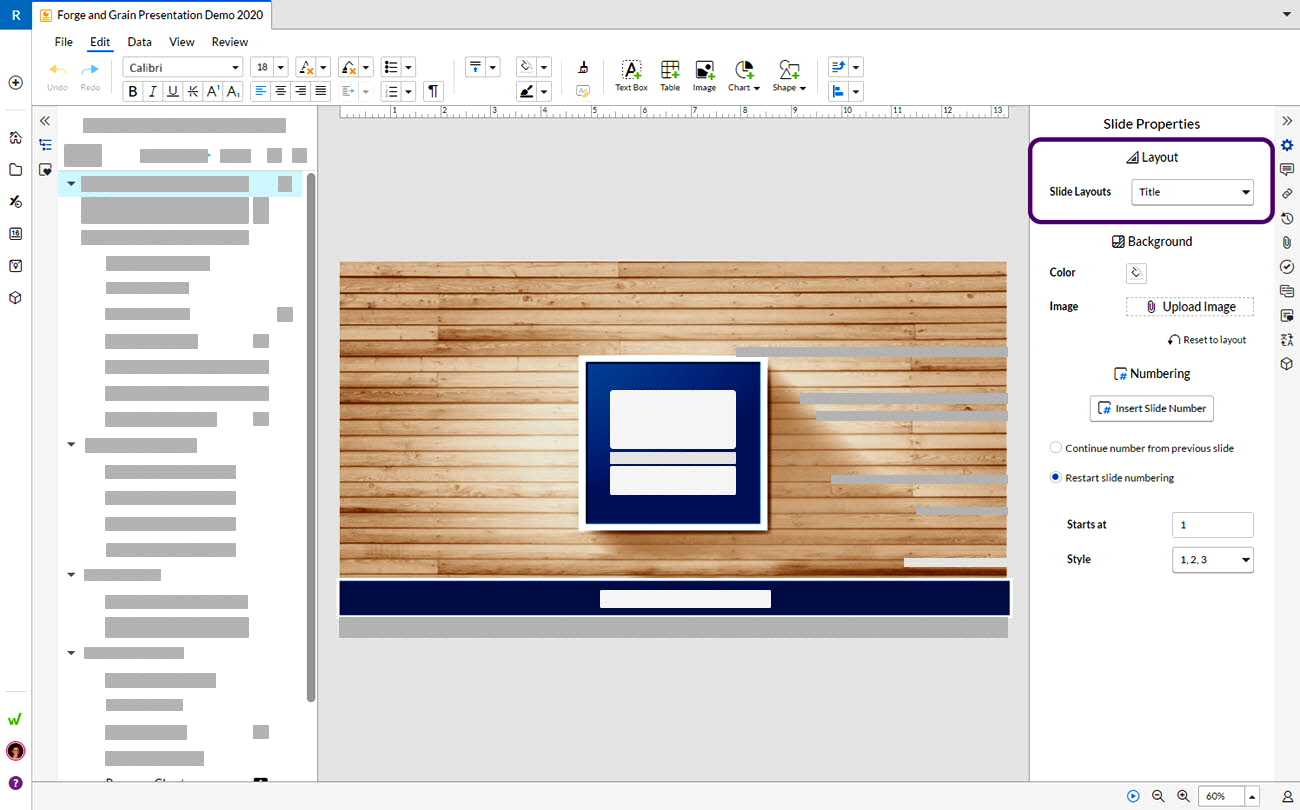Open the font name Calibri dropdown
Image resolution: width=1300 pixels, height=810 pixels.
183,67
